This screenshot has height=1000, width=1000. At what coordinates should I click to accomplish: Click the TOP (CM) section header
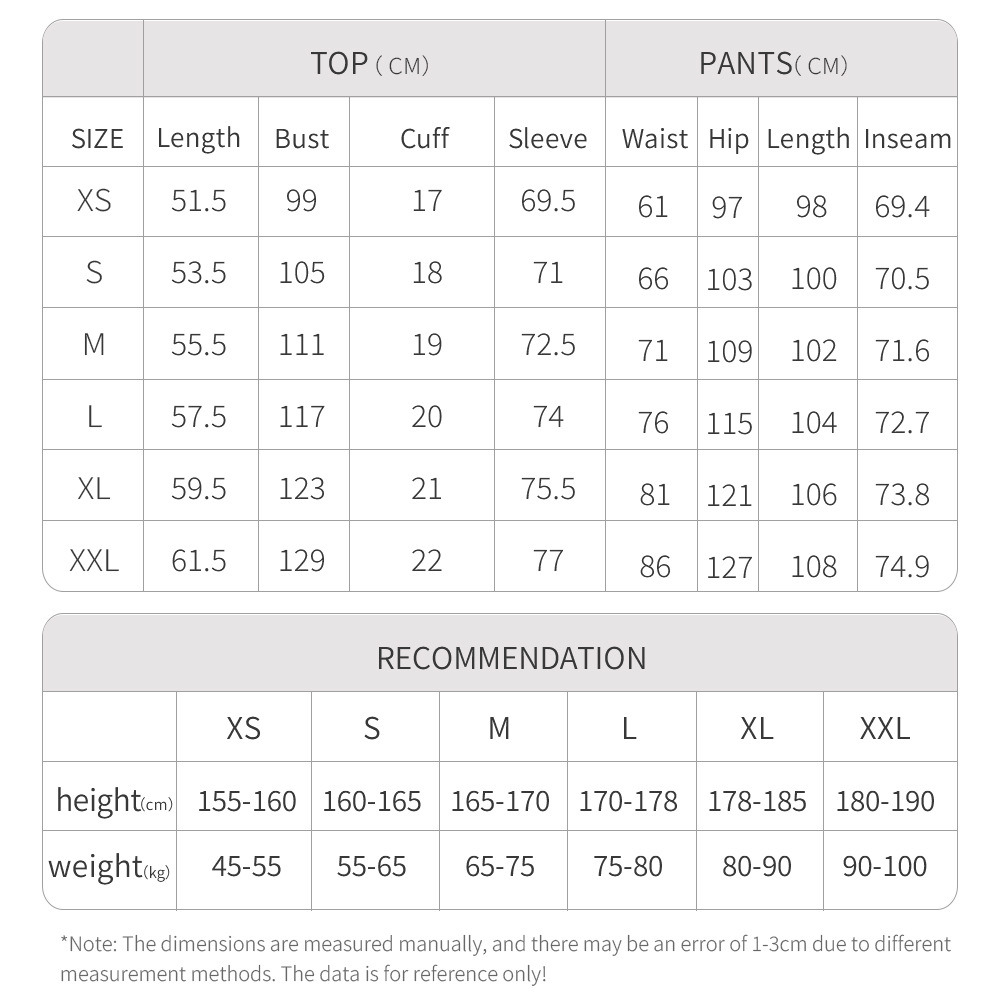point(370,64)
